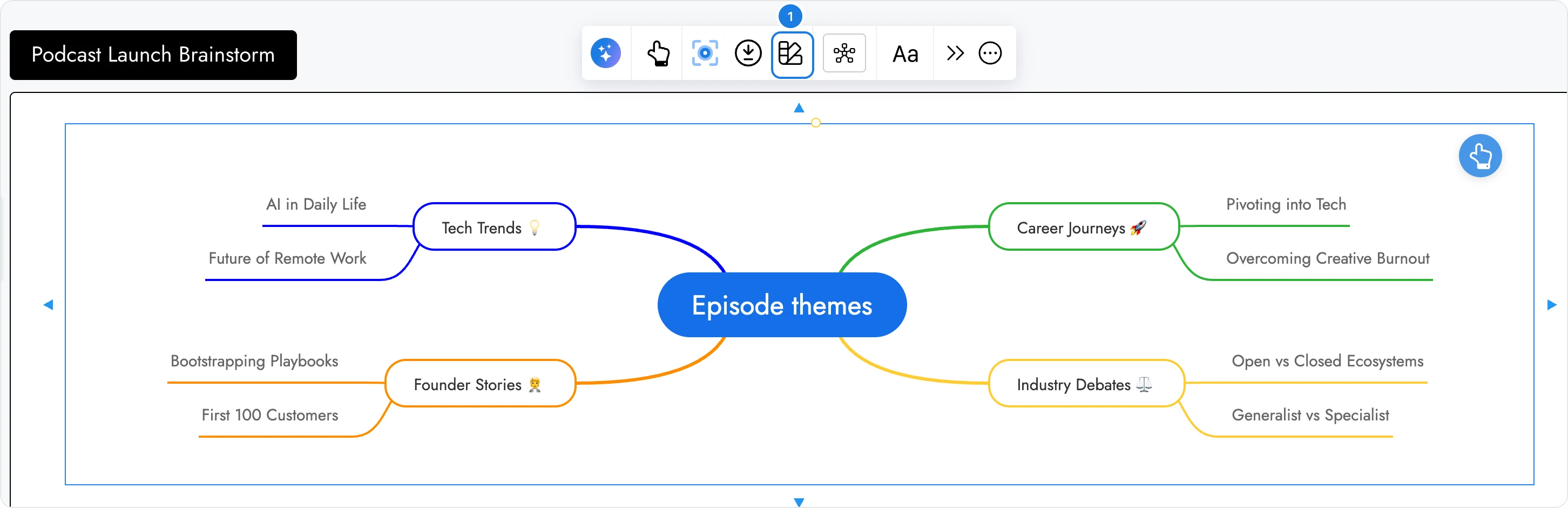Click the Bootstrapping Playbooks topic
Image resolution: width=1568 pixels, height=508 pixels.
[x=254, y=361]
